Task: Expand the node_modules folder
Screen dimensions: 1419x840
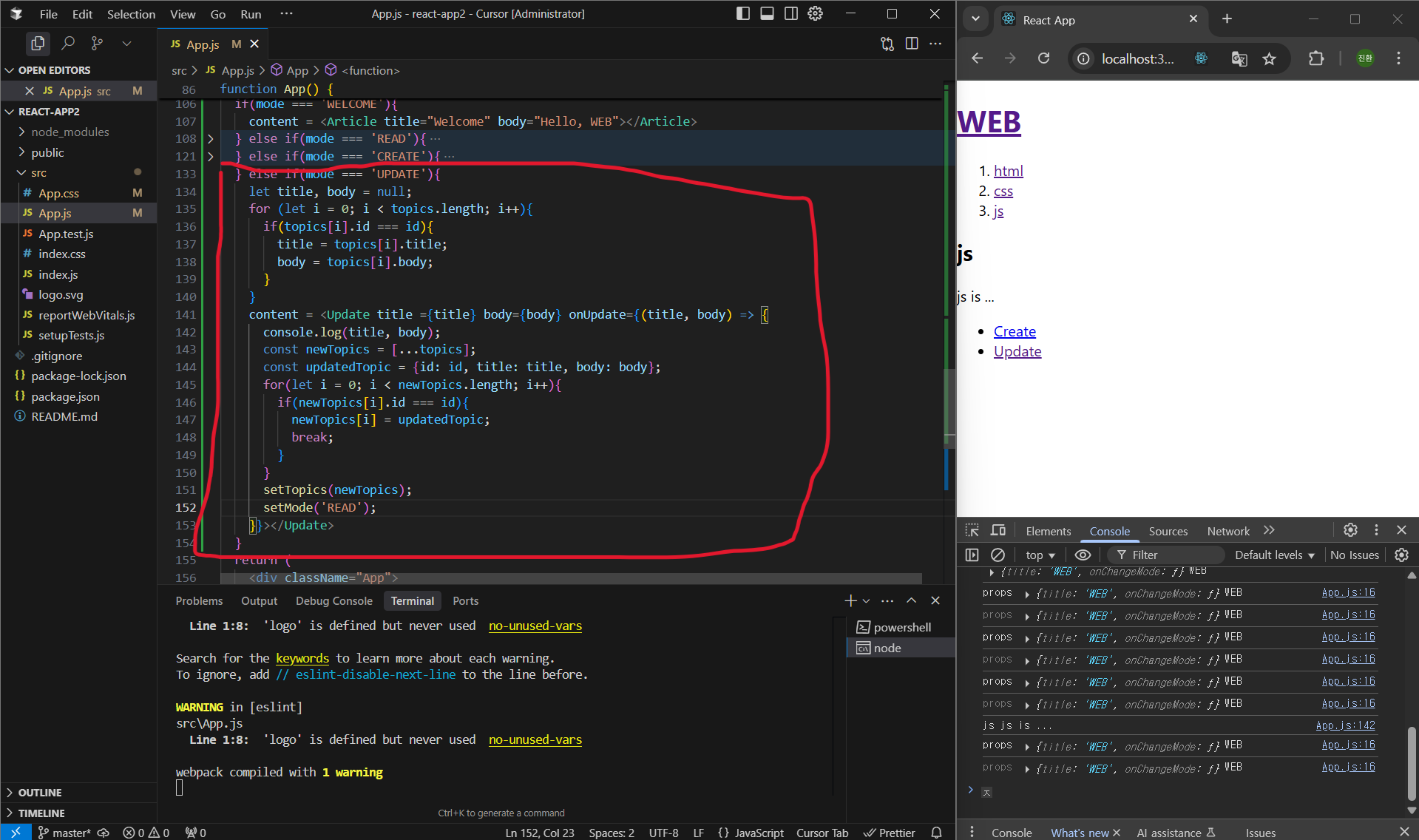Action: pyautogui.click(x=70, y=132)
